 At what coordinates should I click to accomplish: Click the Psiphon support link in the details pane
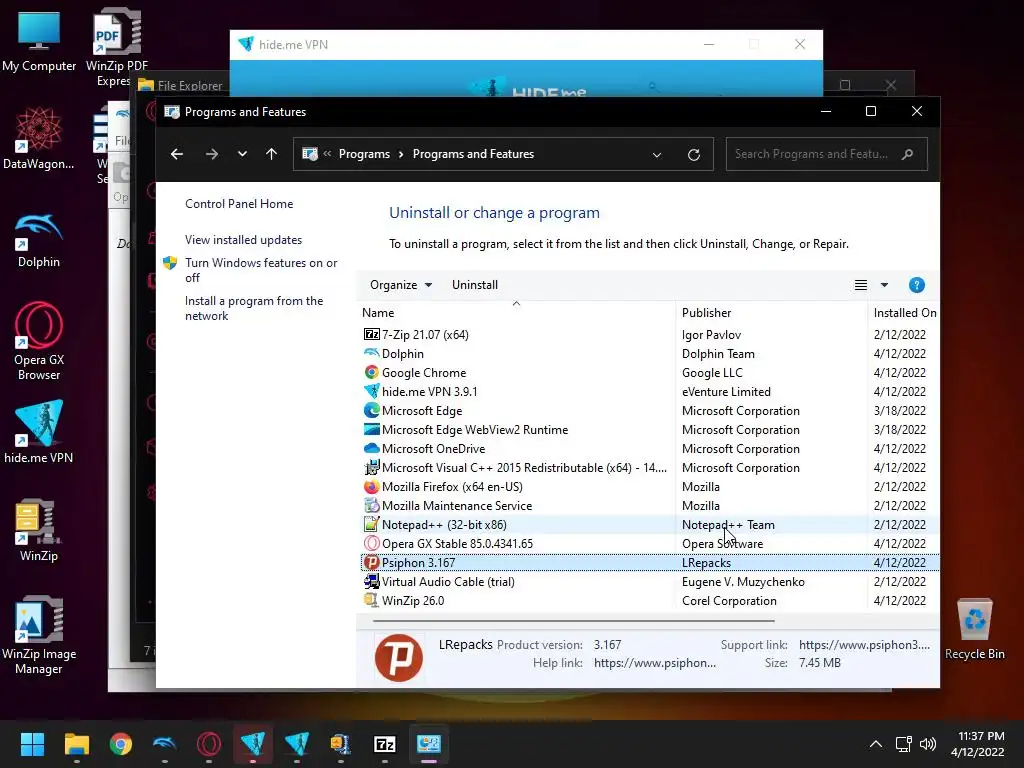coord(864,645)
